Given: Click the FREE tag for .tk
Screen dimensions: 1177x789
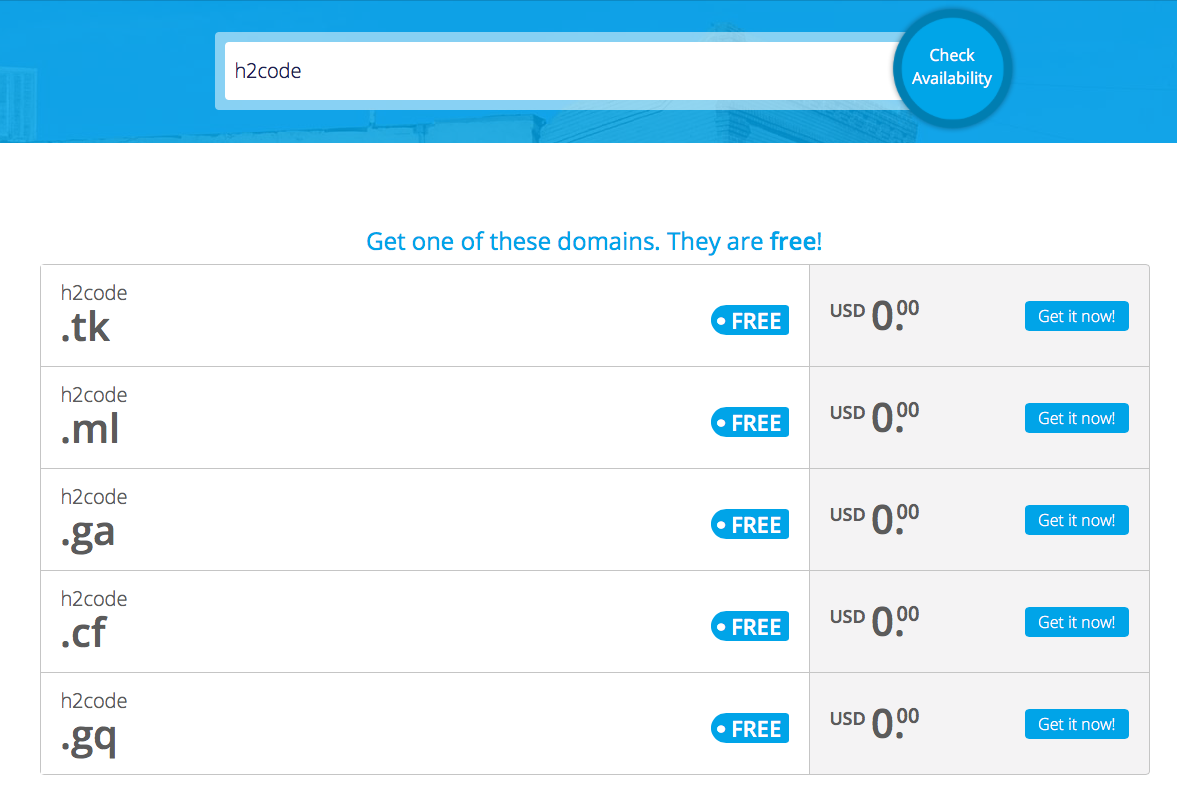Looking at the screenshot, I should [x=750, y=321].
